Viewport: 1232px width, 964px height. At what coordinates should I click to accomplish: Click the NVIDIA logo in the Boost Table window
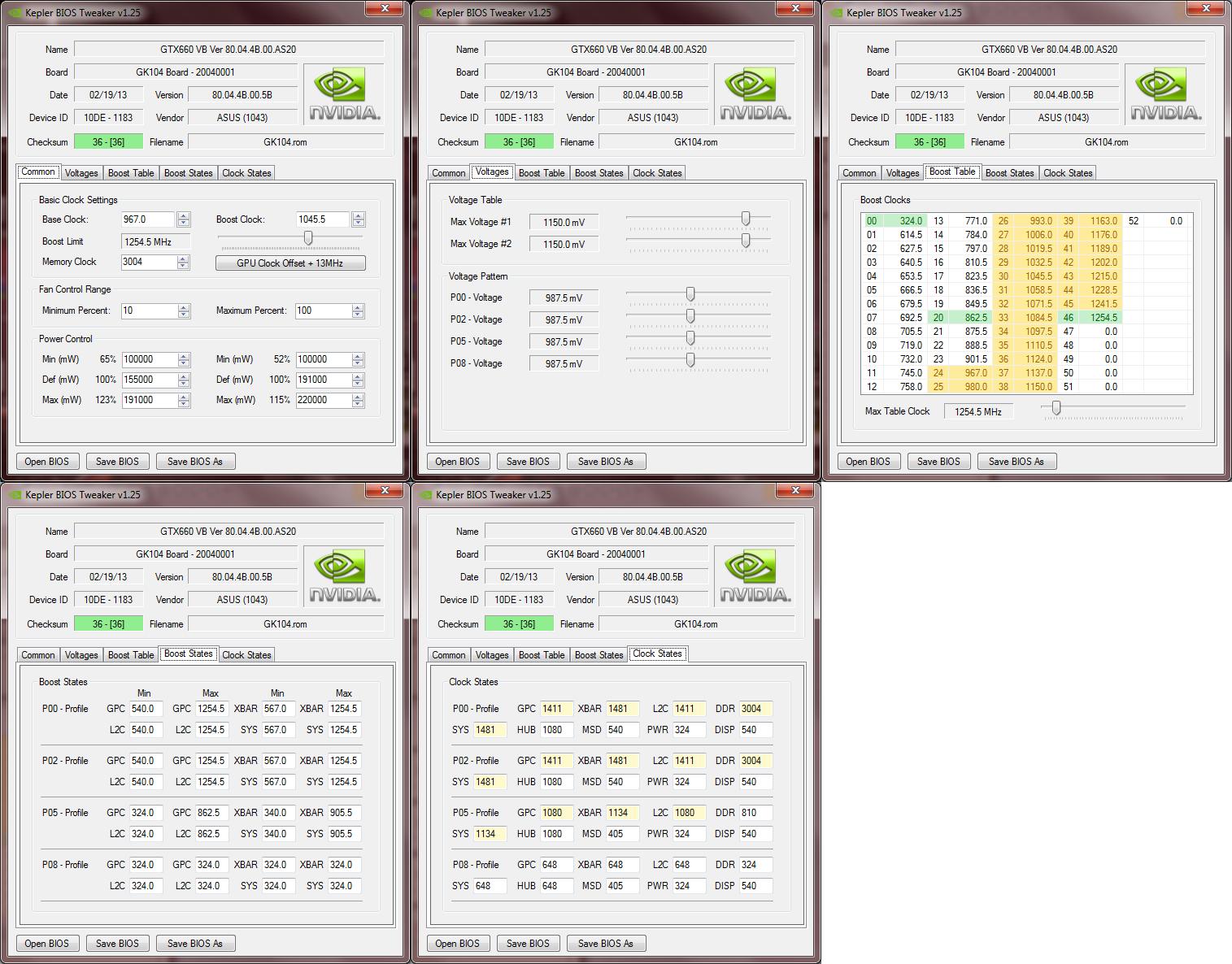pos(1166,94)
